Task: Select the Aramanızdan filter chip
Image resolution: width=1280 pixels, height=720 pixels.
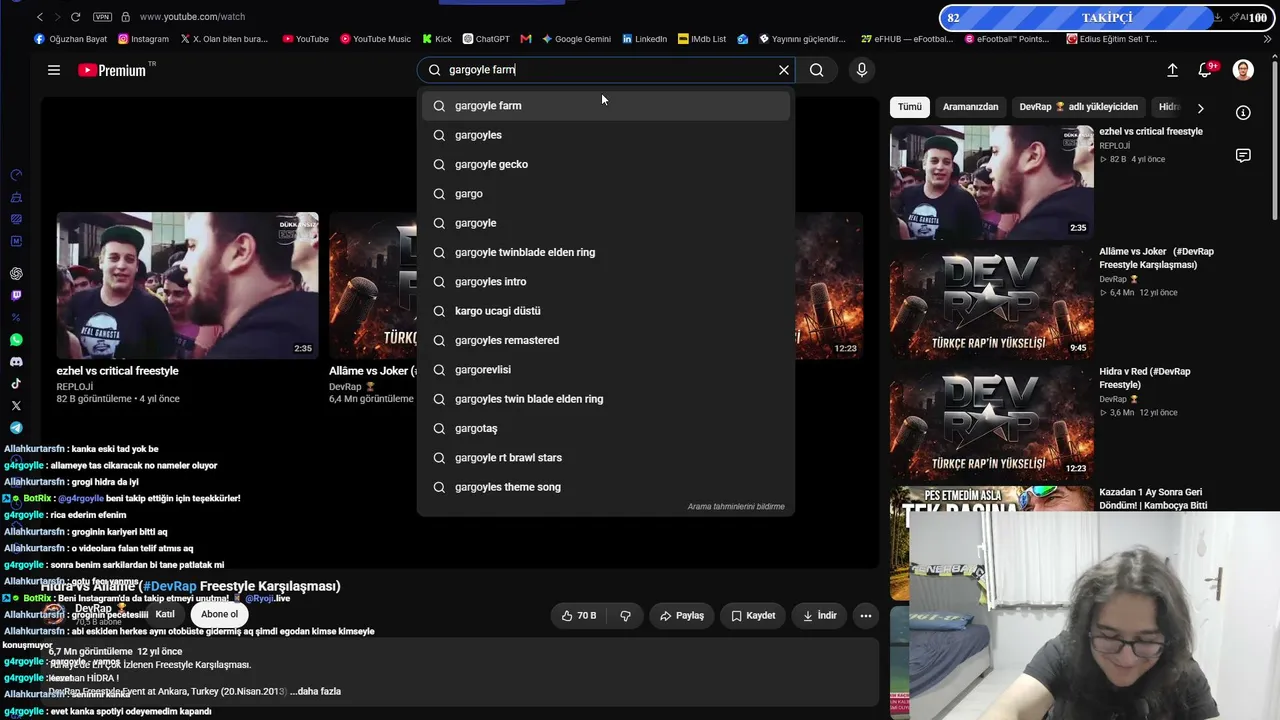Action: pyautogui.click(x=970, y=107)
